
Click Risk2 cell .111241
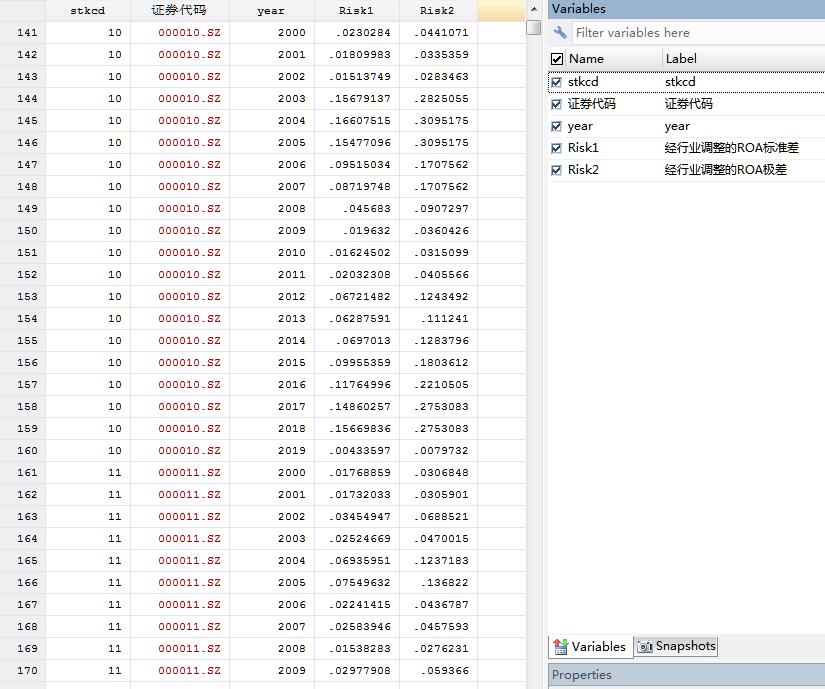[x=438, y=319]
